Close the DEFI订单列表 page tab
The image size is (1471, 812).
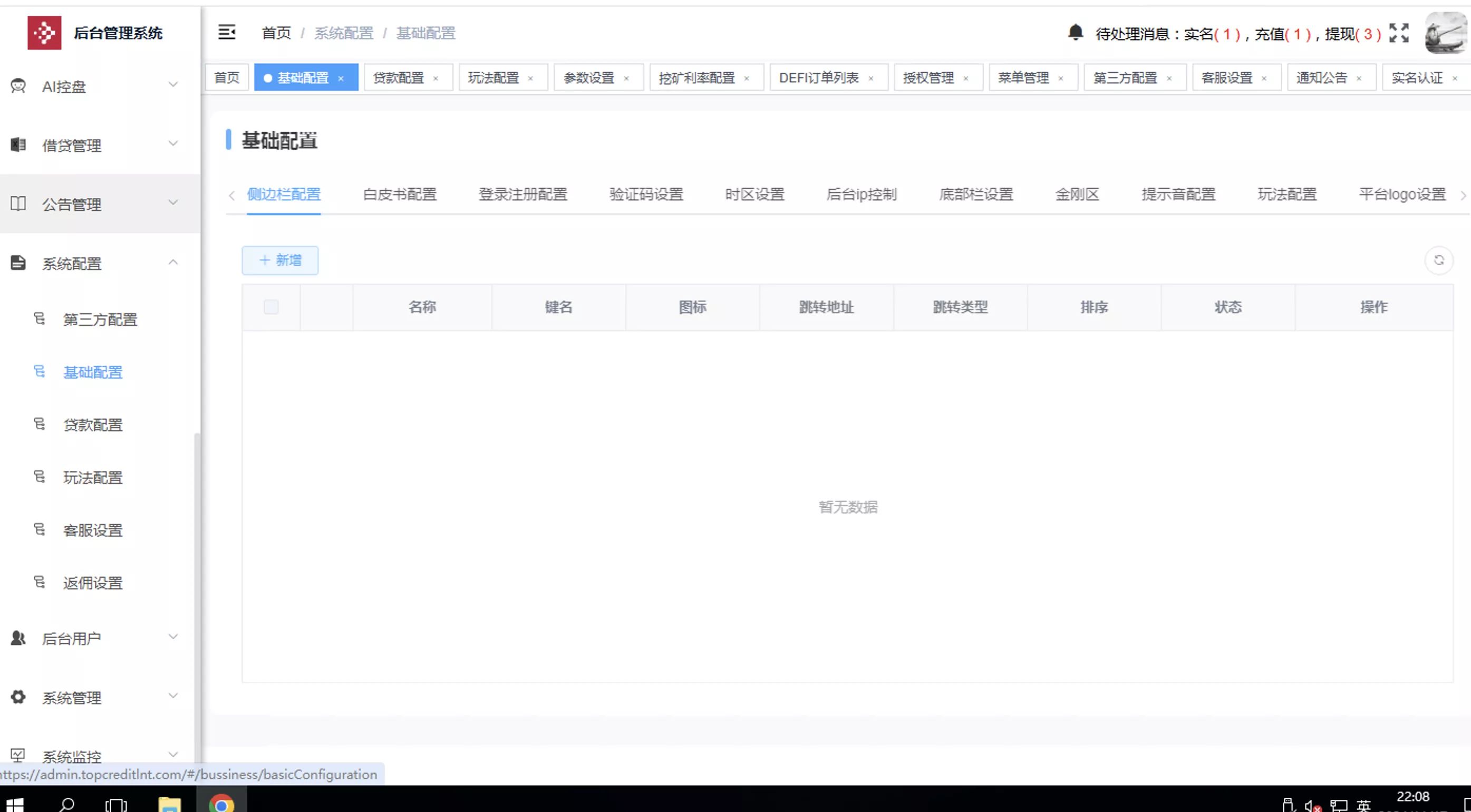[871, 79]
